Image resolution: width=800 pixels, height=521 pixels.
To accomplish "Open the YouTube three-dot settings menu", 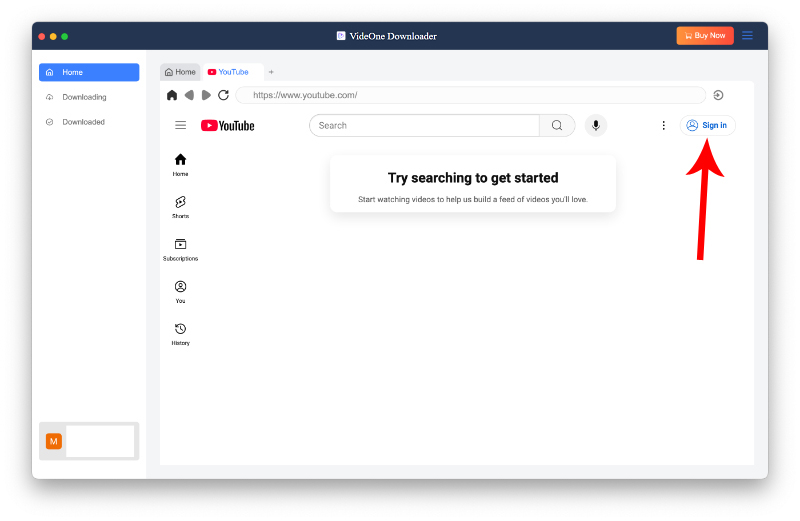I will (x=663, y=125).
